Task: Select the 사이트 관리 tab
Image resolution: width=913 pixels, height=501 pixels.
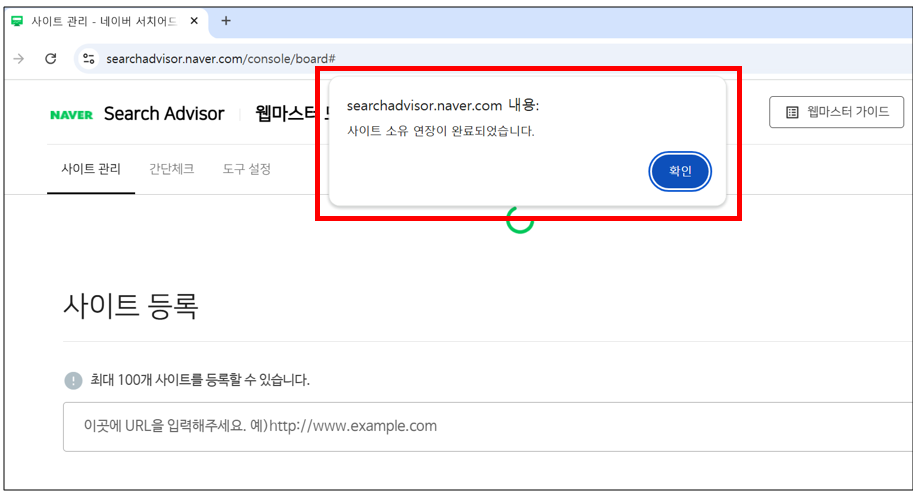Action: click(91, 169)
